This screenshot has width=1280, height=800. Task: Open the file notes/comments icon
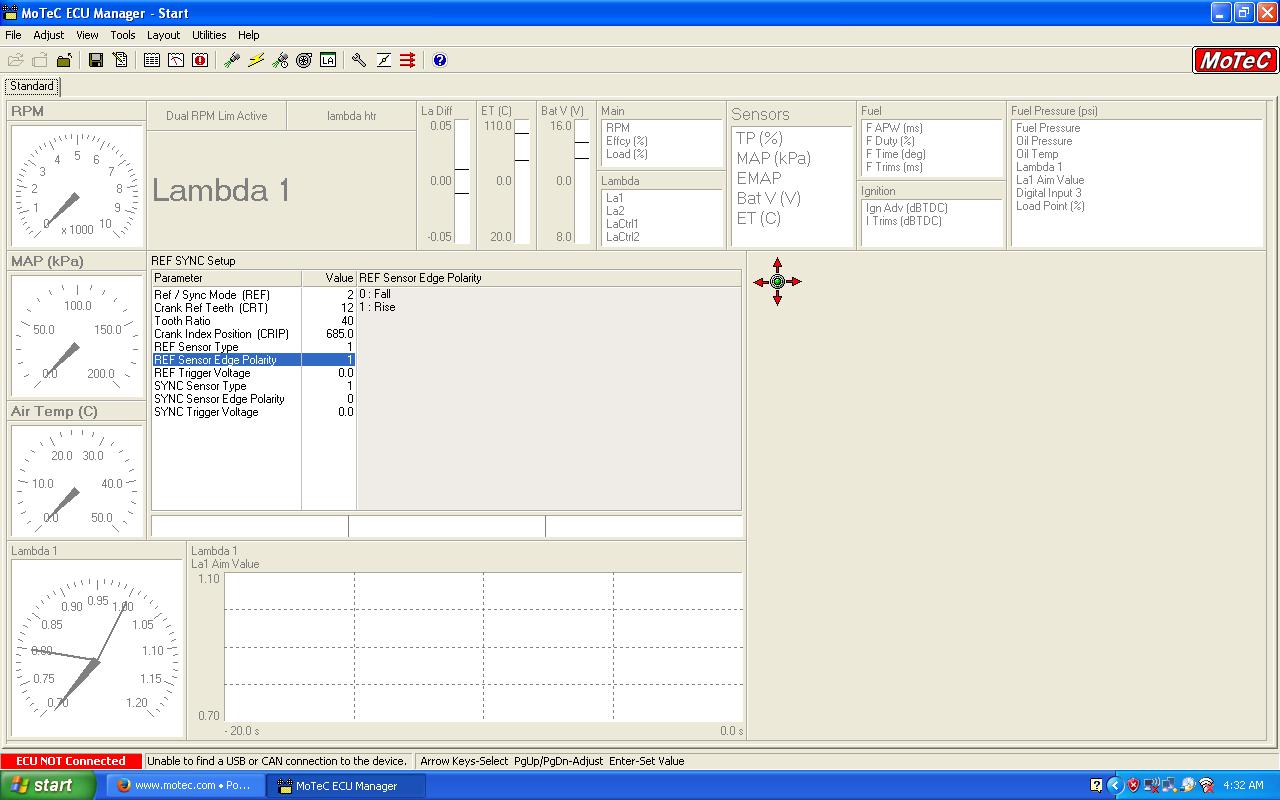tap(120, 60)
